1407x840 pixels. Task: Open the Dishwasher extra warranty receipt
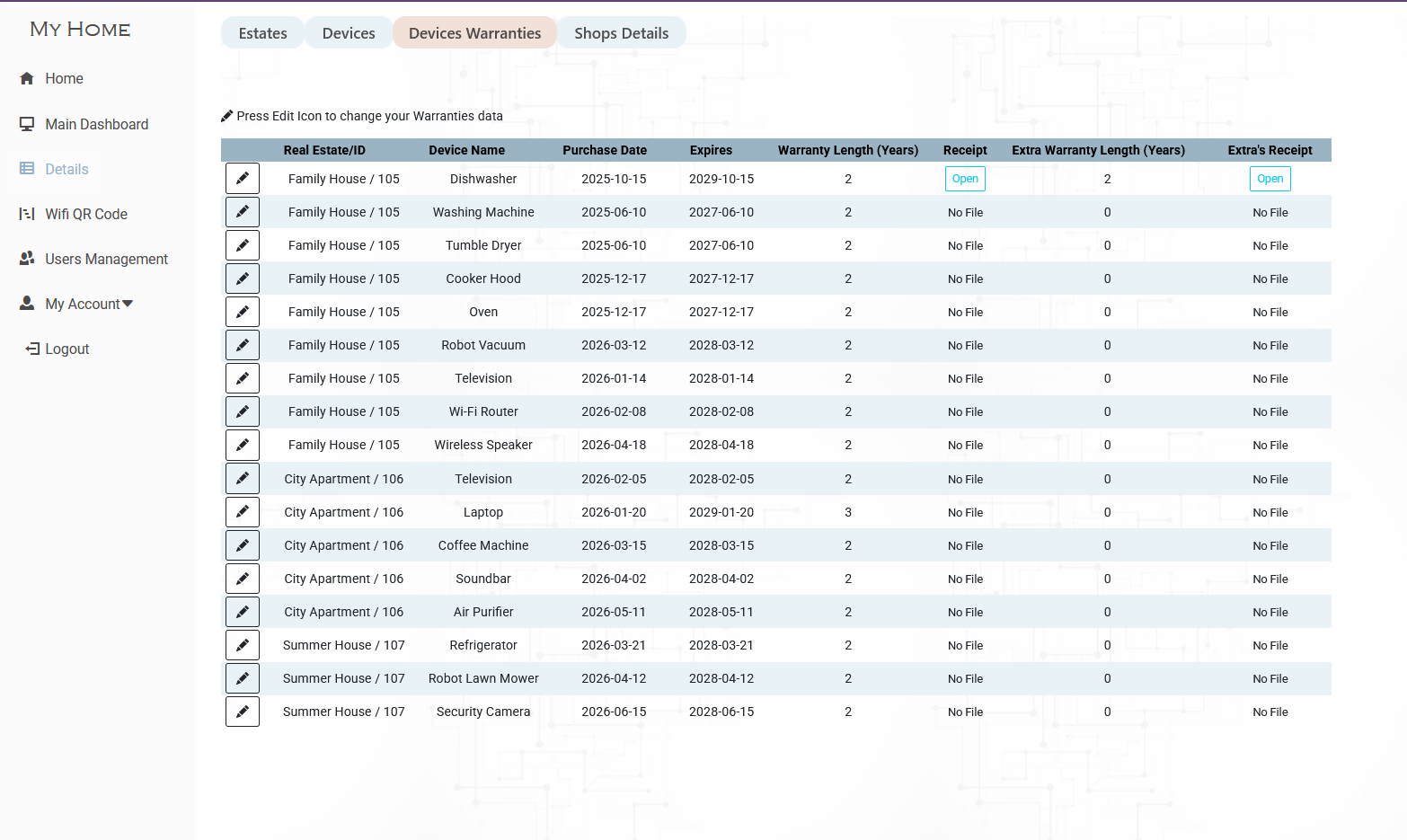[1270, 179]
